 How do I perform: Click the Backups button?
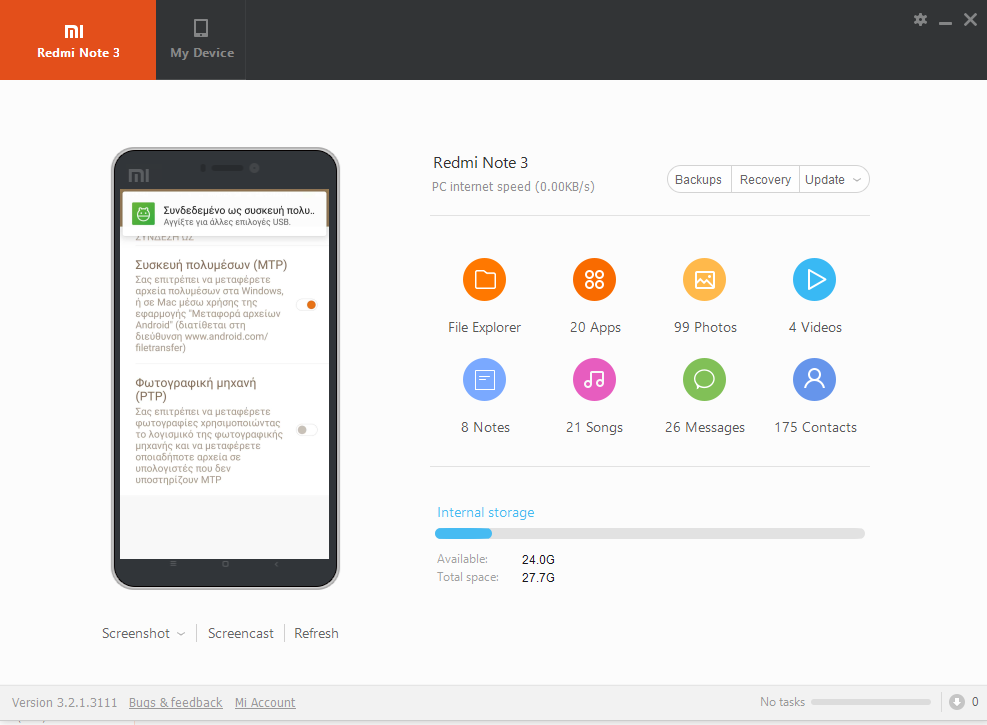click(x=699, y=179)
